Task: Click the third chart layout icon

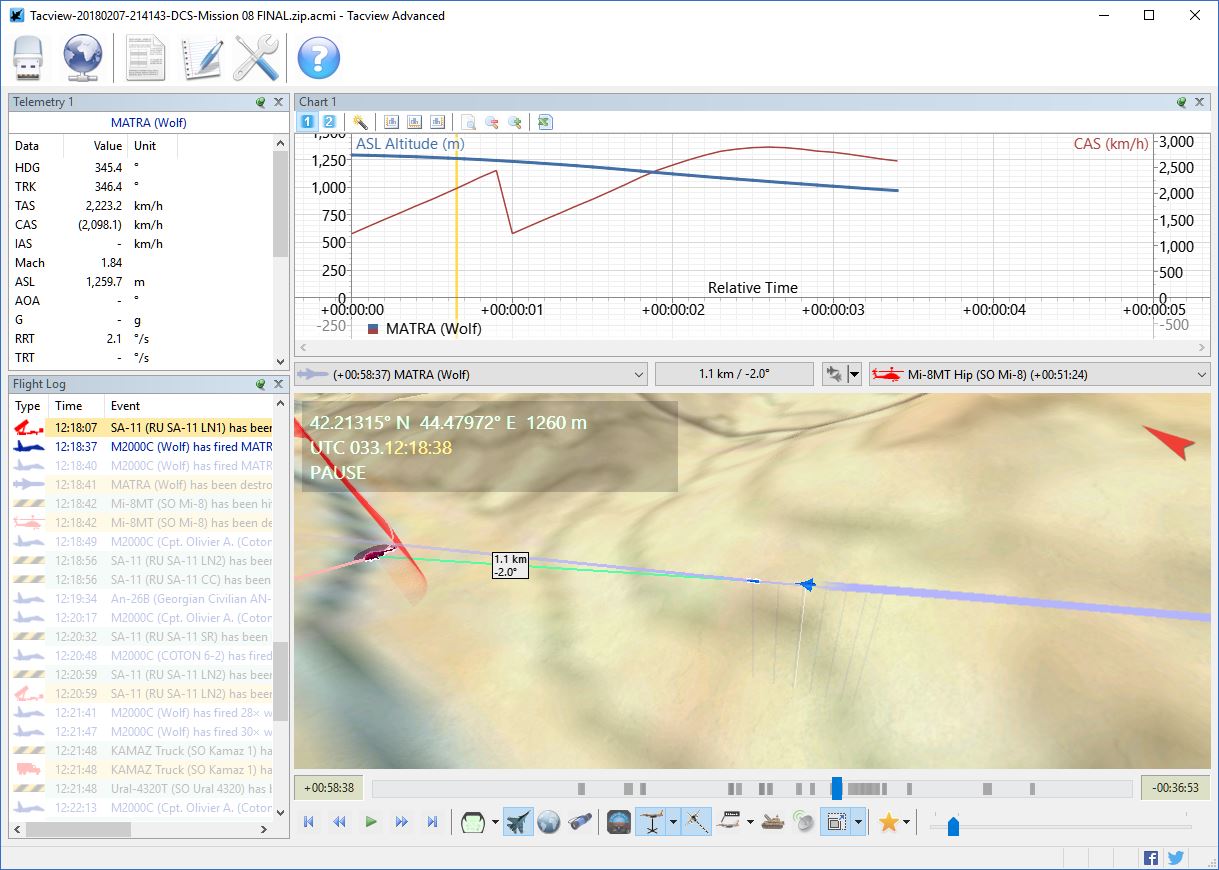Action: pos(437,122)
